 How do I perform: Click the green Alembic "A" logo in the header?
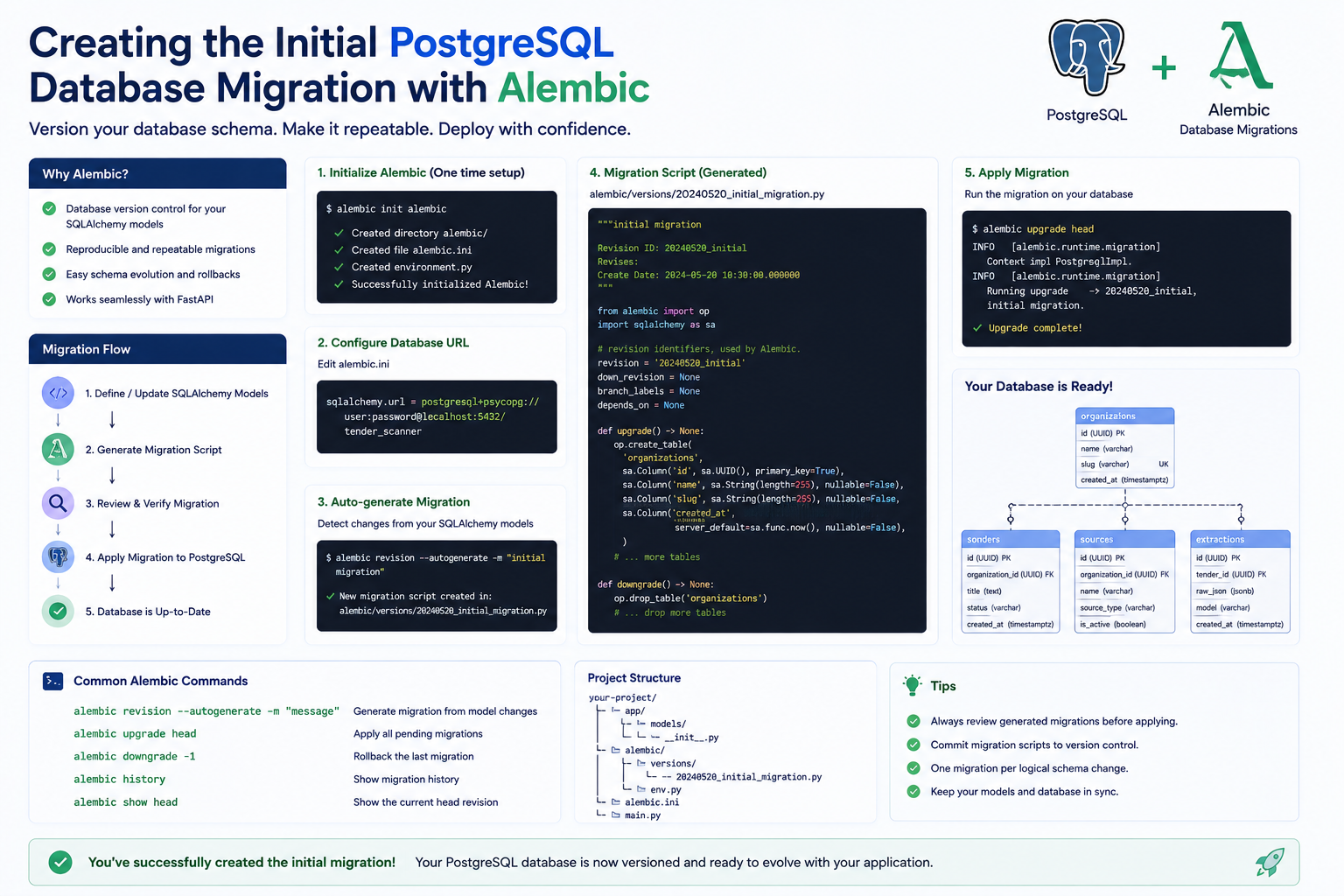(x=1242, y=56)
